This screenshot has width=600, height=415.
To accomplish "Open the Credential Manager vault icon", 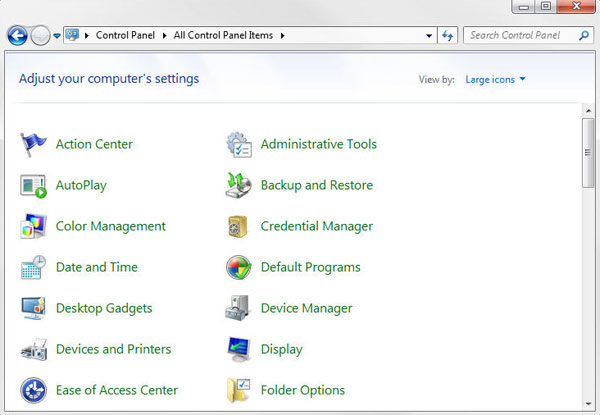I will click(238, 226).
